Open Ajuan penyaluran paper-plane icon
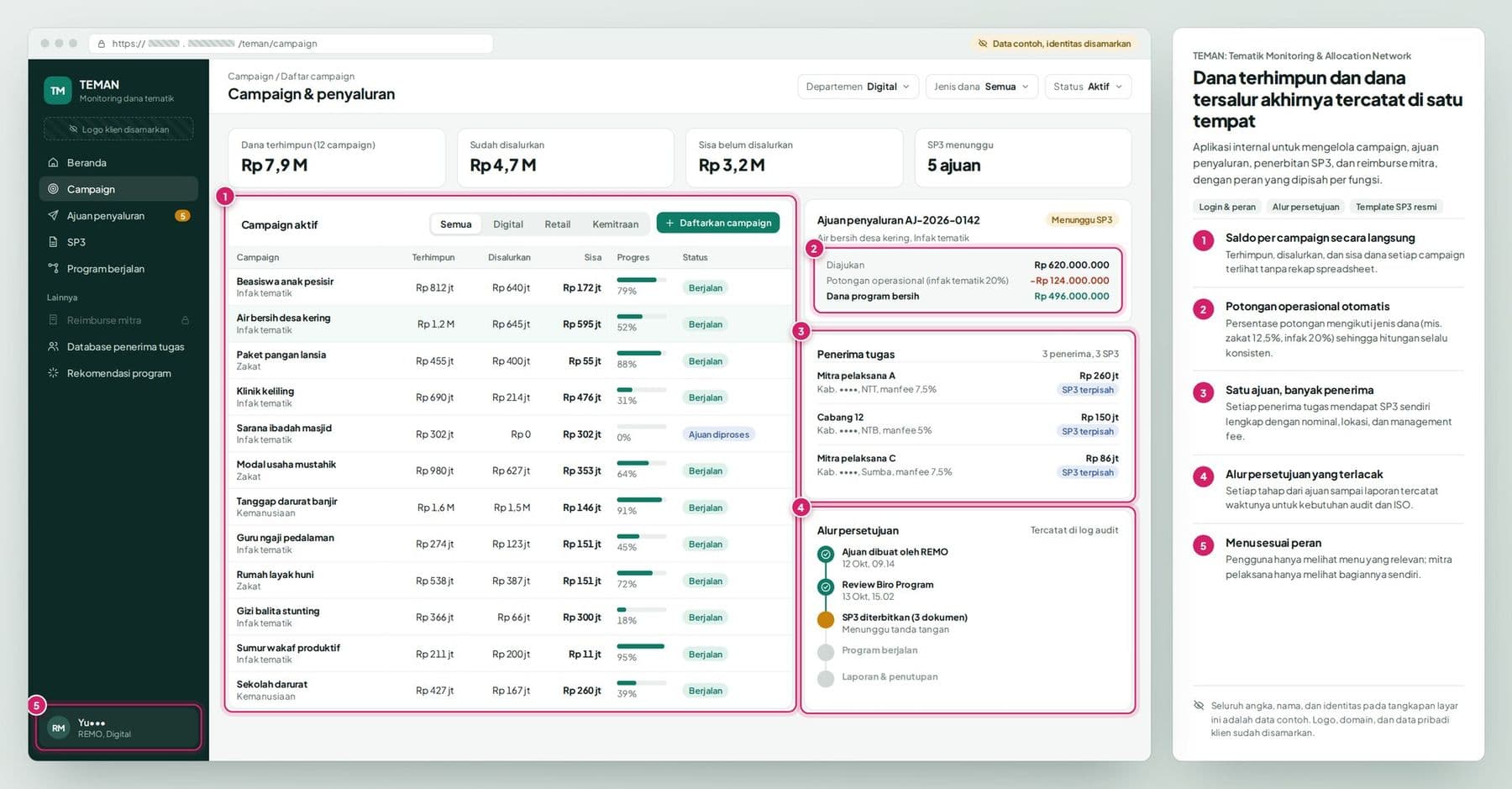The image size is (1512, 789). tap(53, 216)
